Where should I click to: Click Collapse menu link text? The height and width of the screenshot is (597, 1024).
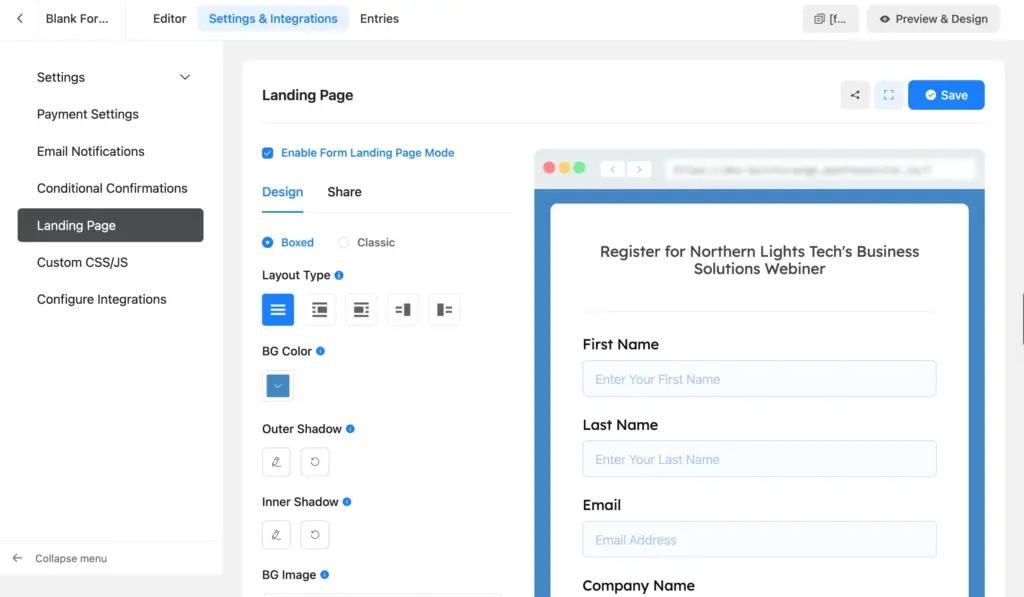71,558
